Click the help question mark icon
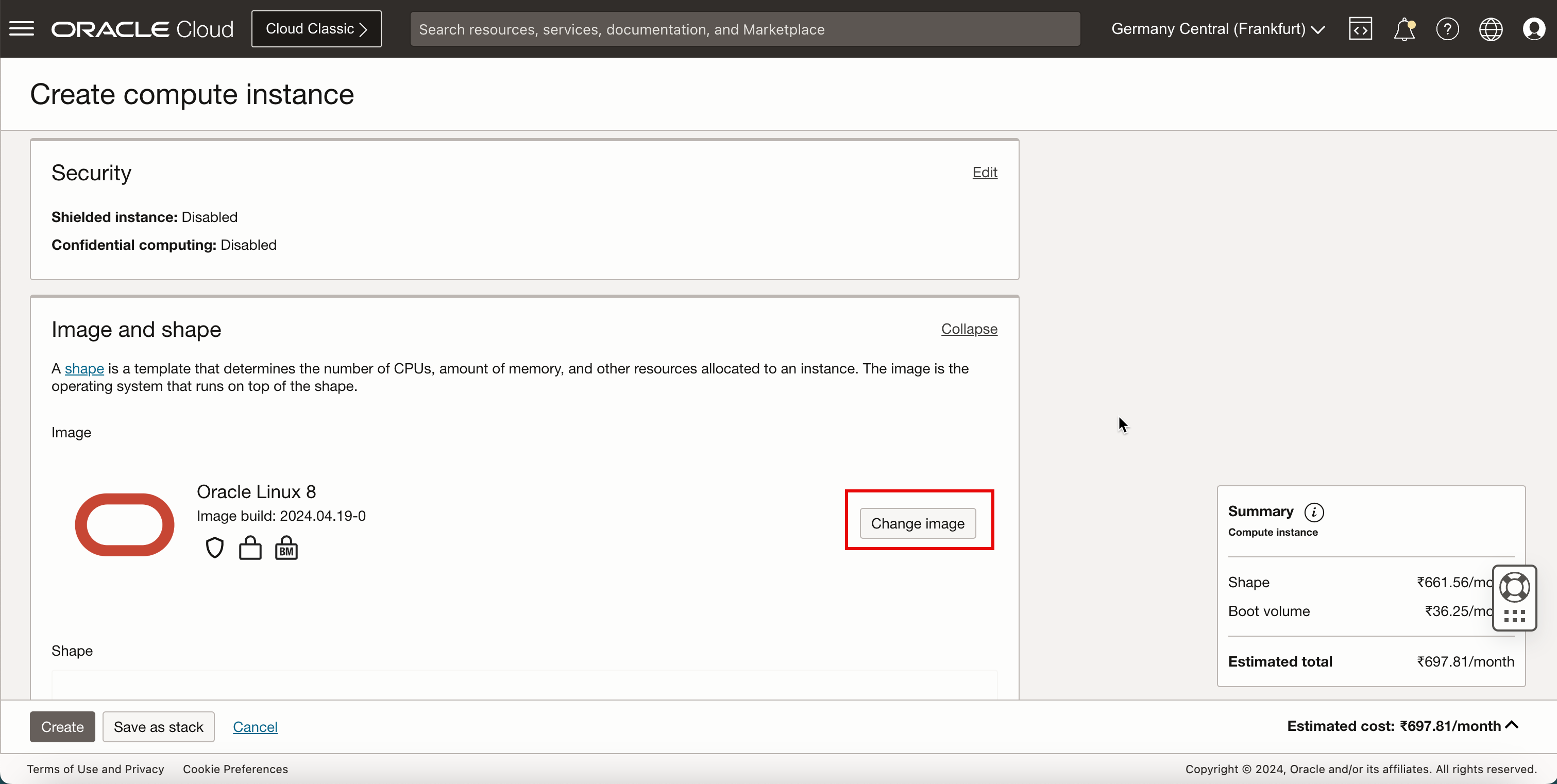Viewport: 1557px width, 784px height. pyautogui.click(x=1447, y=29)
